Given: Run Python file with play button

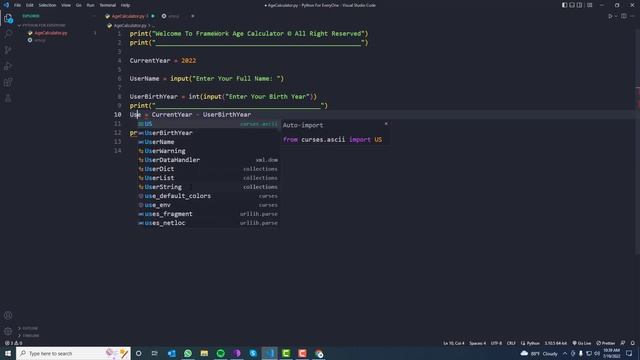Looking at the screenshot, I should point(610,16).
